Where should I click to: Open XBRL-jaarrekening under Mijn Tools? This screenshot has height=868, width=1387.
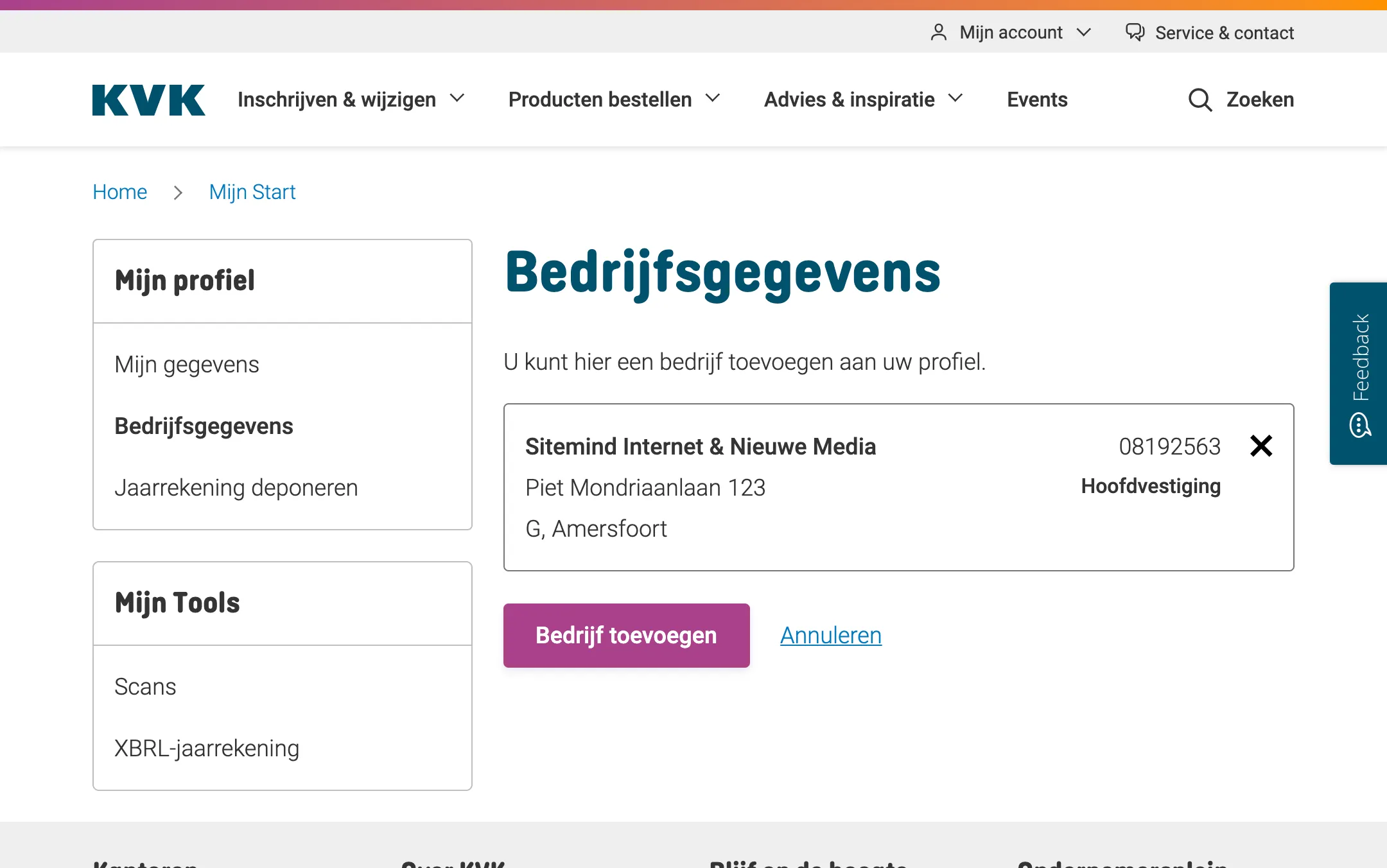pos(207,749)
